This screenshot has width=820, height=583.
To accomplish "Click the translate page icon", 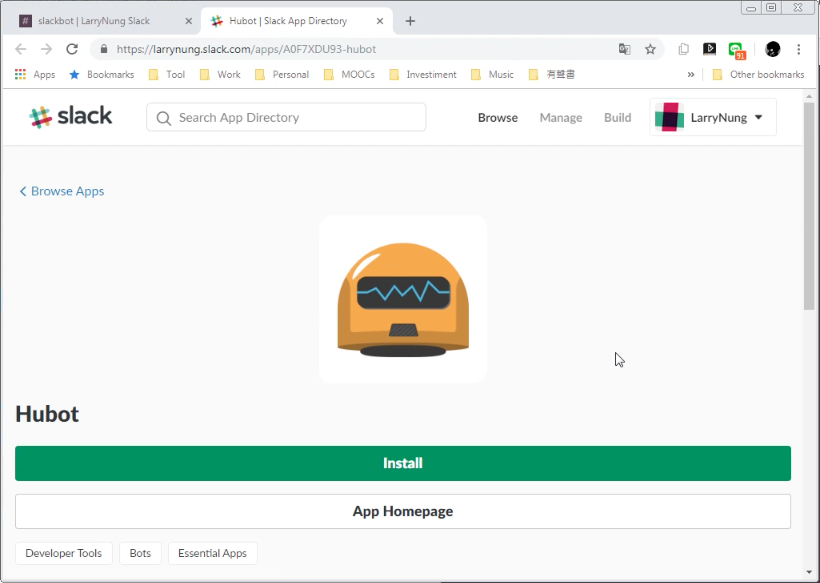I will point(624,49).
